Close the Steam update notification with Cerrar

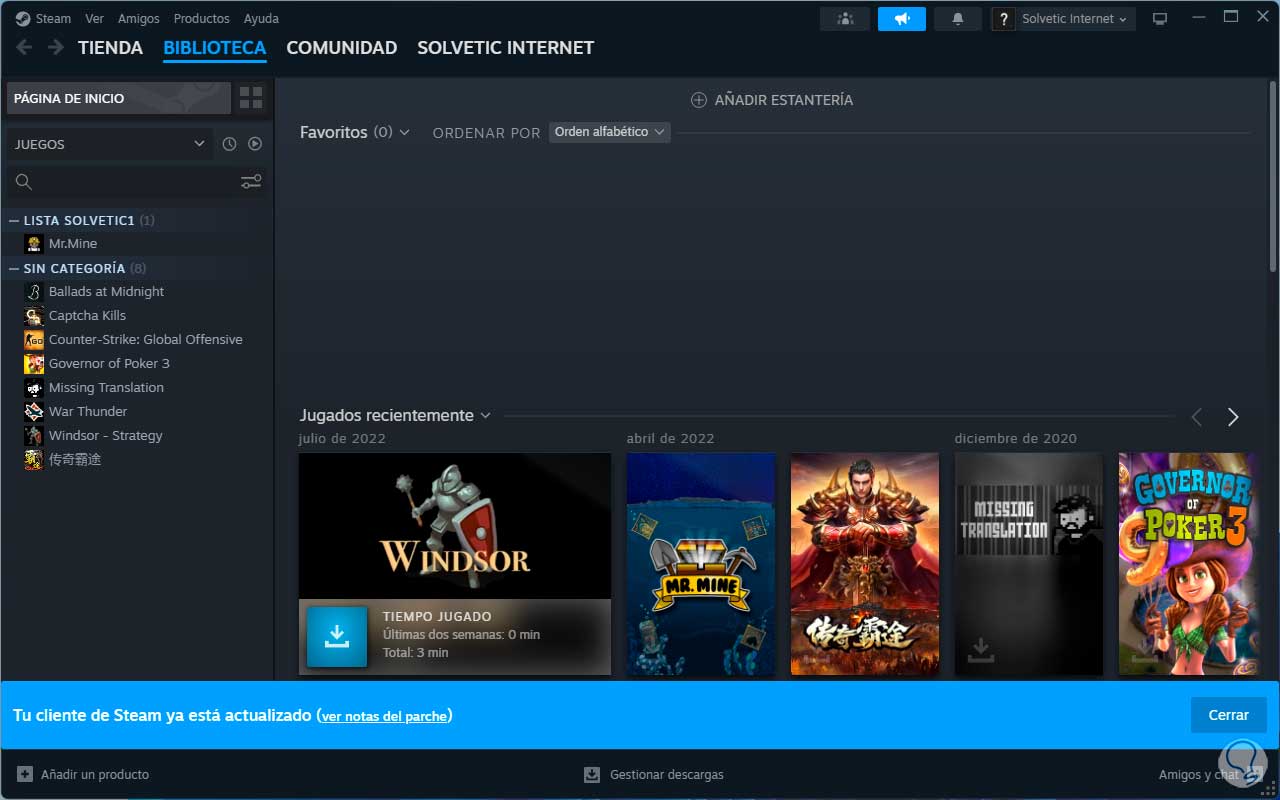1228,715
